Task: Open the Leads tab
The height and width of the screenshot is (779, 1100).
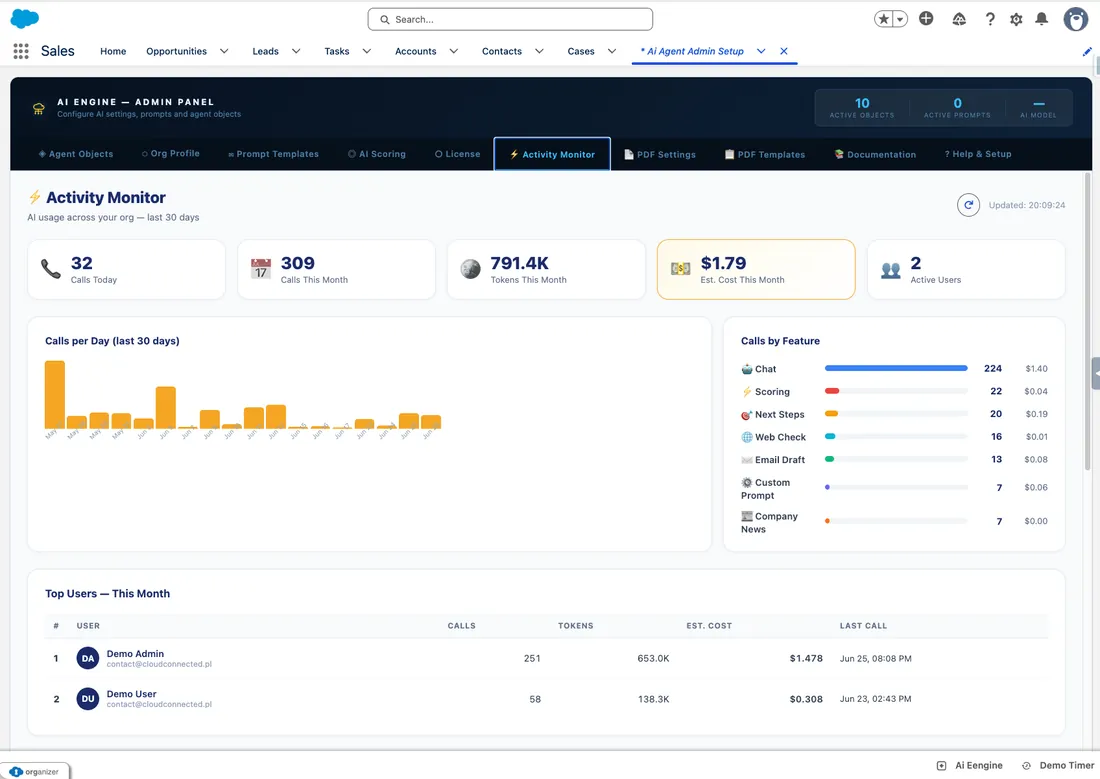Action: [265, 51]
